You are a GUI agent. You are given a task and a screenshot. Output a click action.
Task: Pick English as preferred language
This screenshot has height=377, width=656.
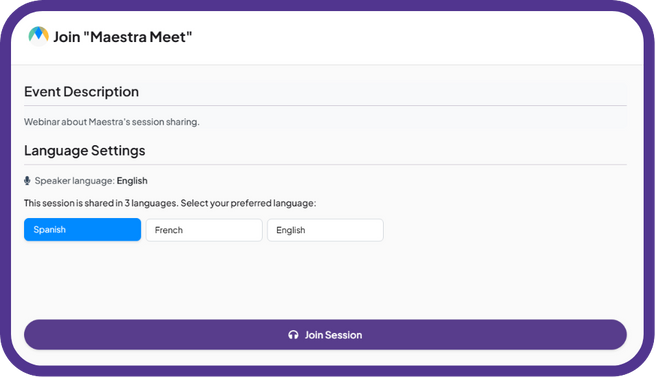(325, 230)
